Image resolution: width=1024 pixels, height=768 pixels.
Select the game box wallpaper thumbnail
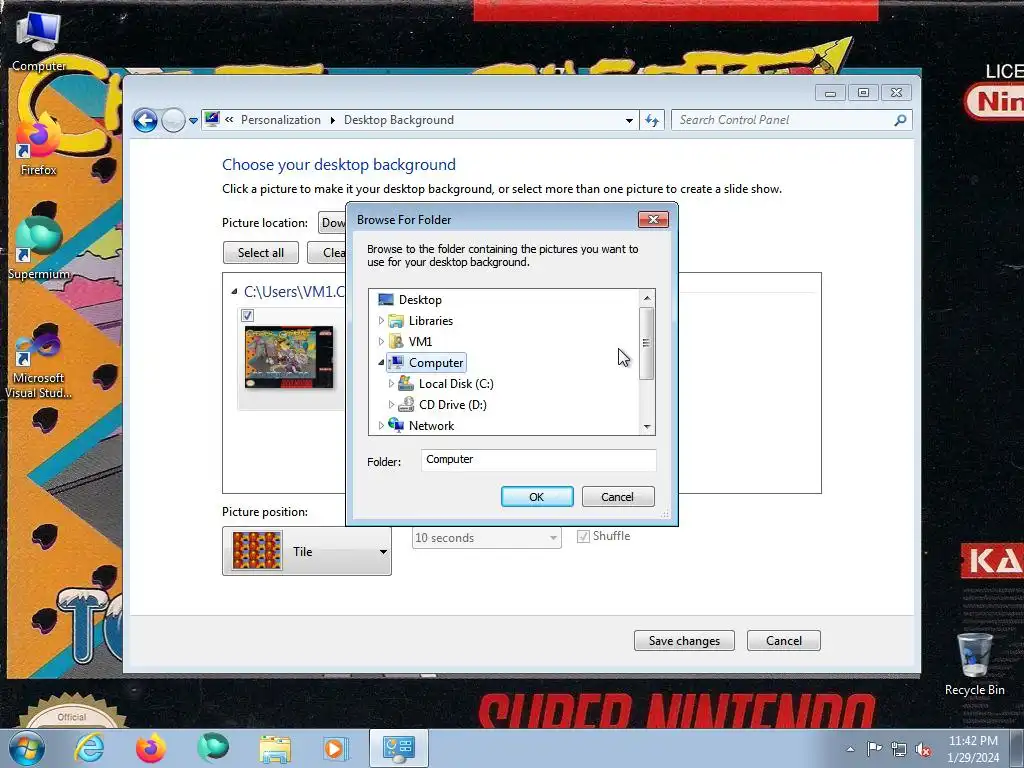[289, 357]
